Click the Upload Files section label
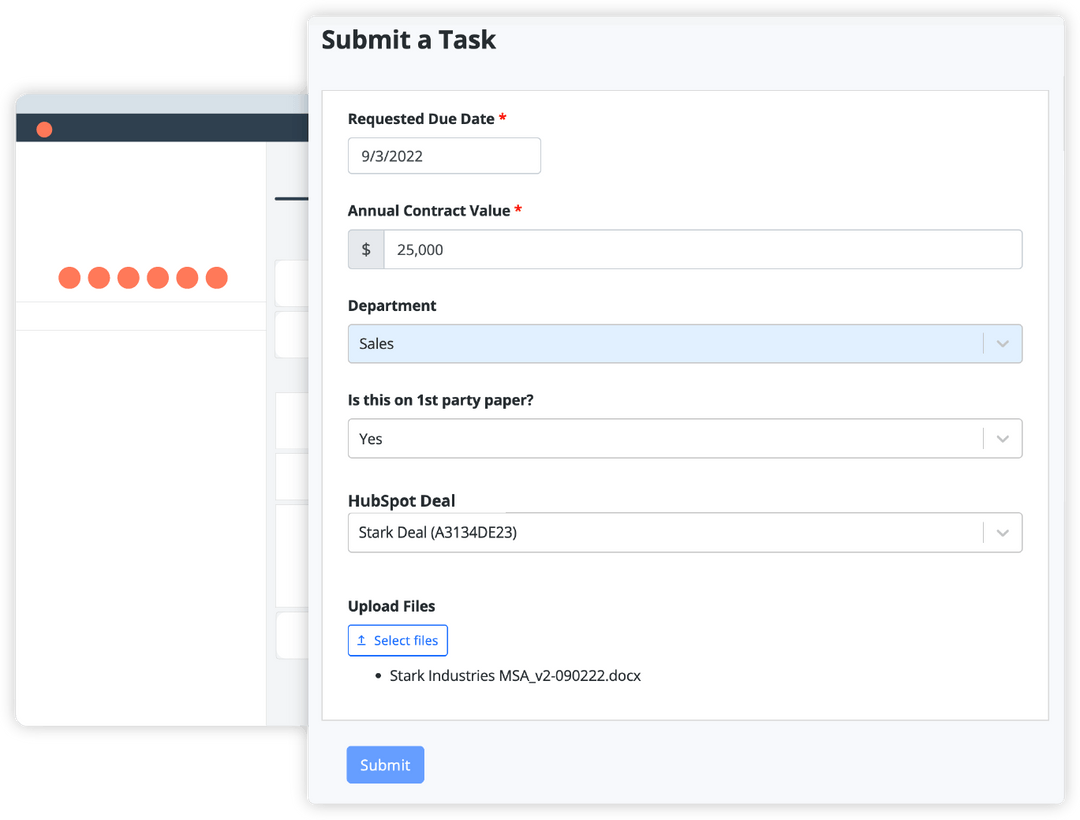This screenshot has height=820, width=1080. (391, 606)
